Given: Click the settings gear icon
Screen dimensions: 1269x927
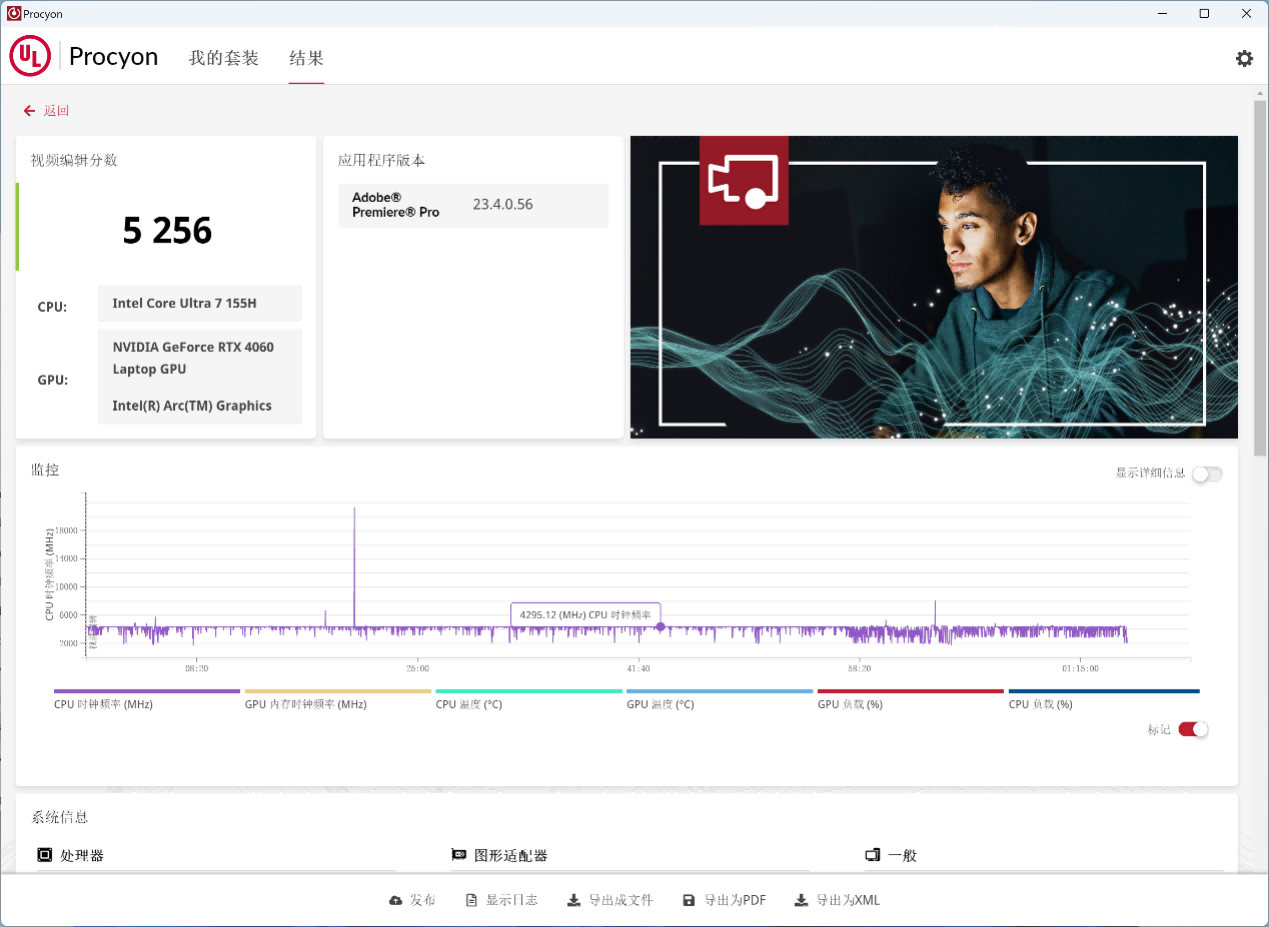Looking at the screenshot, I should point(1244,58).
